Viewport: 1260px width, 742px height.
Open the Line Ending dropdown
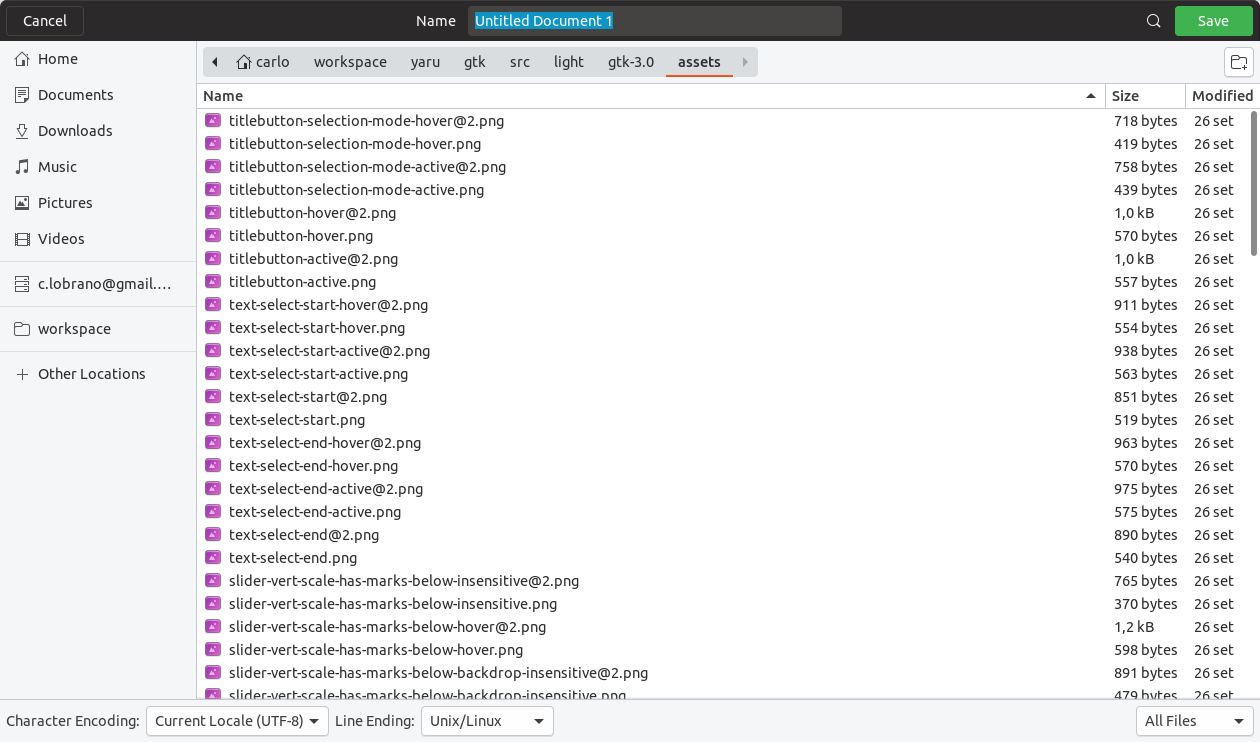coord(487,721)
